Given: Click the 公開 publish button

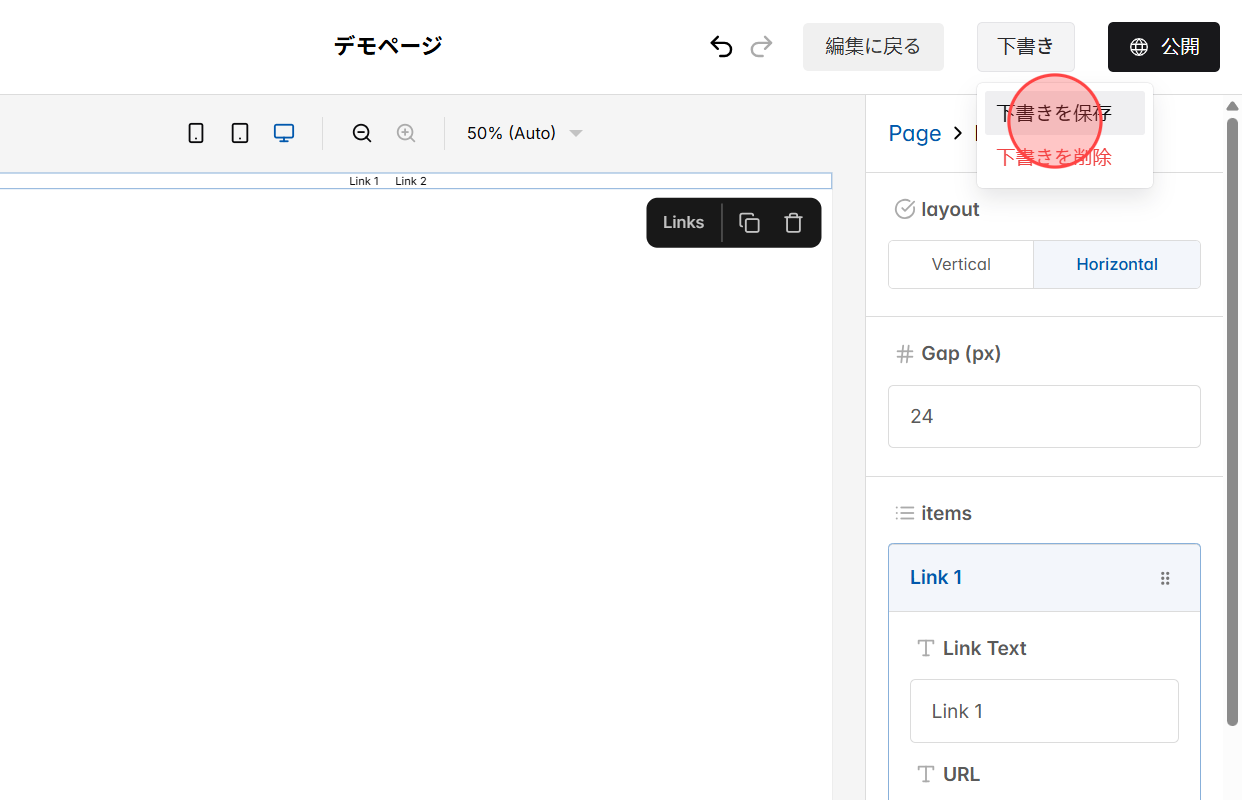Looking at the screenshot, I should coord(1163,46).
